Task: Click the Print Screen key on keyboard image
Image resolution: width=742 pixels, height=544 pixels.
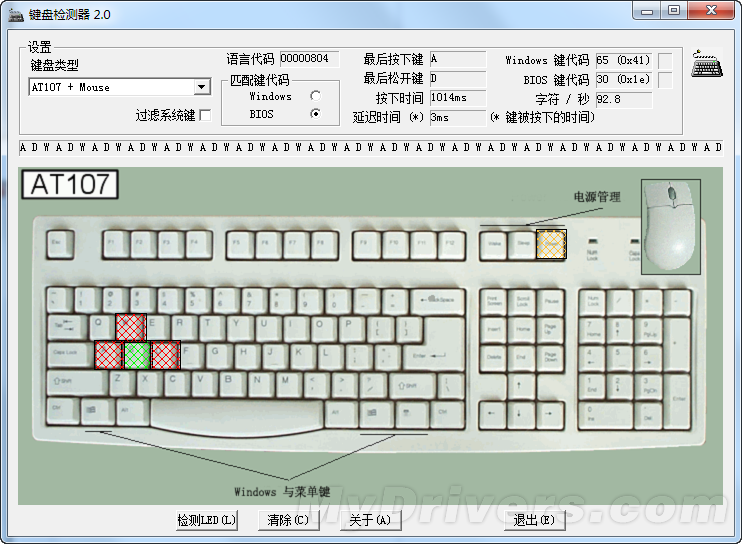Action: click(494, 302)
